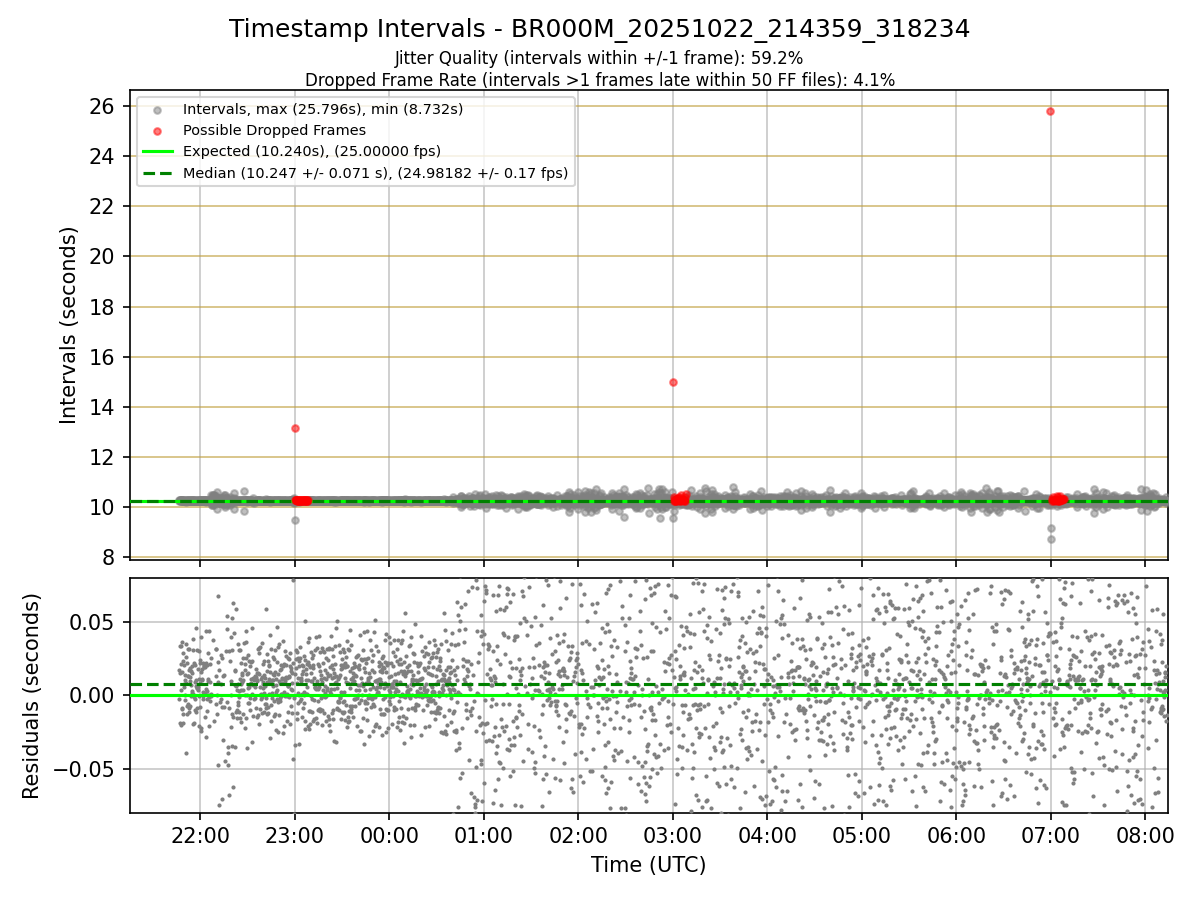Click the legend entry 'Possible Dropped Frames'
The width and height of the screenshot is (1200, 900).
(x=274, y=130)
